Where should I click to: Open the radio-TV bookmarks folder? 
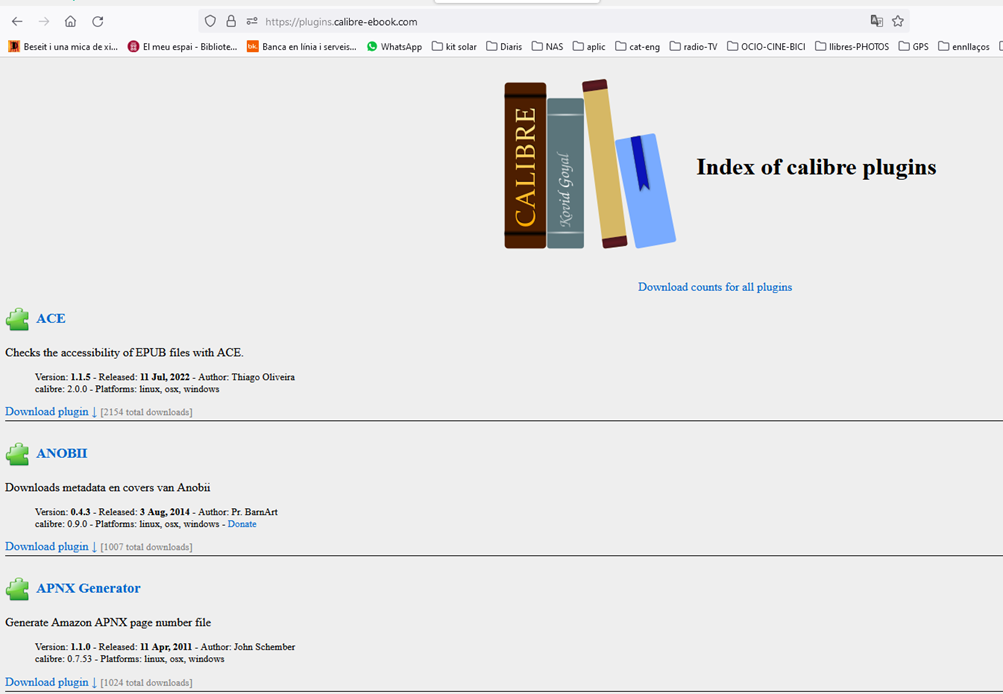tap(693, 46)
